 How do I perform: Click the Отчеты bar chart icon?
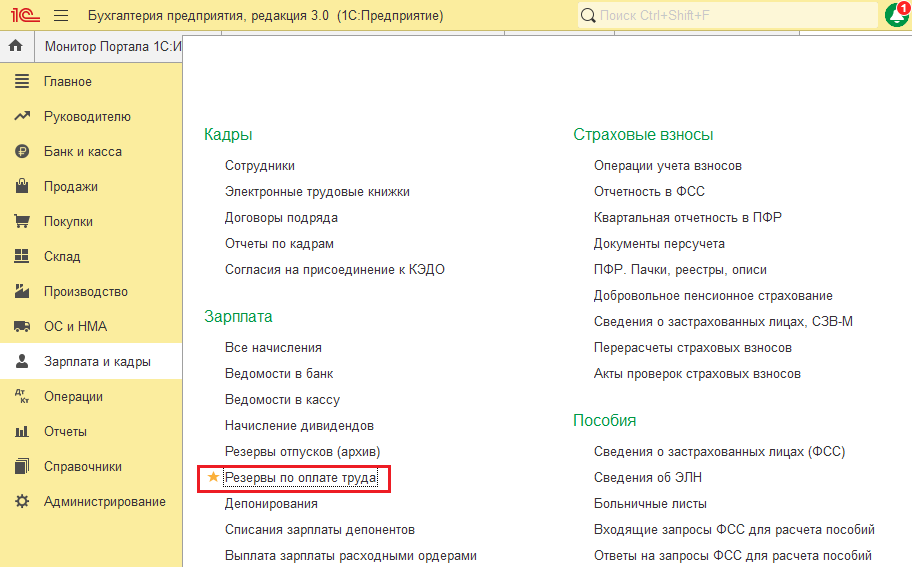(x=22, y=432)
